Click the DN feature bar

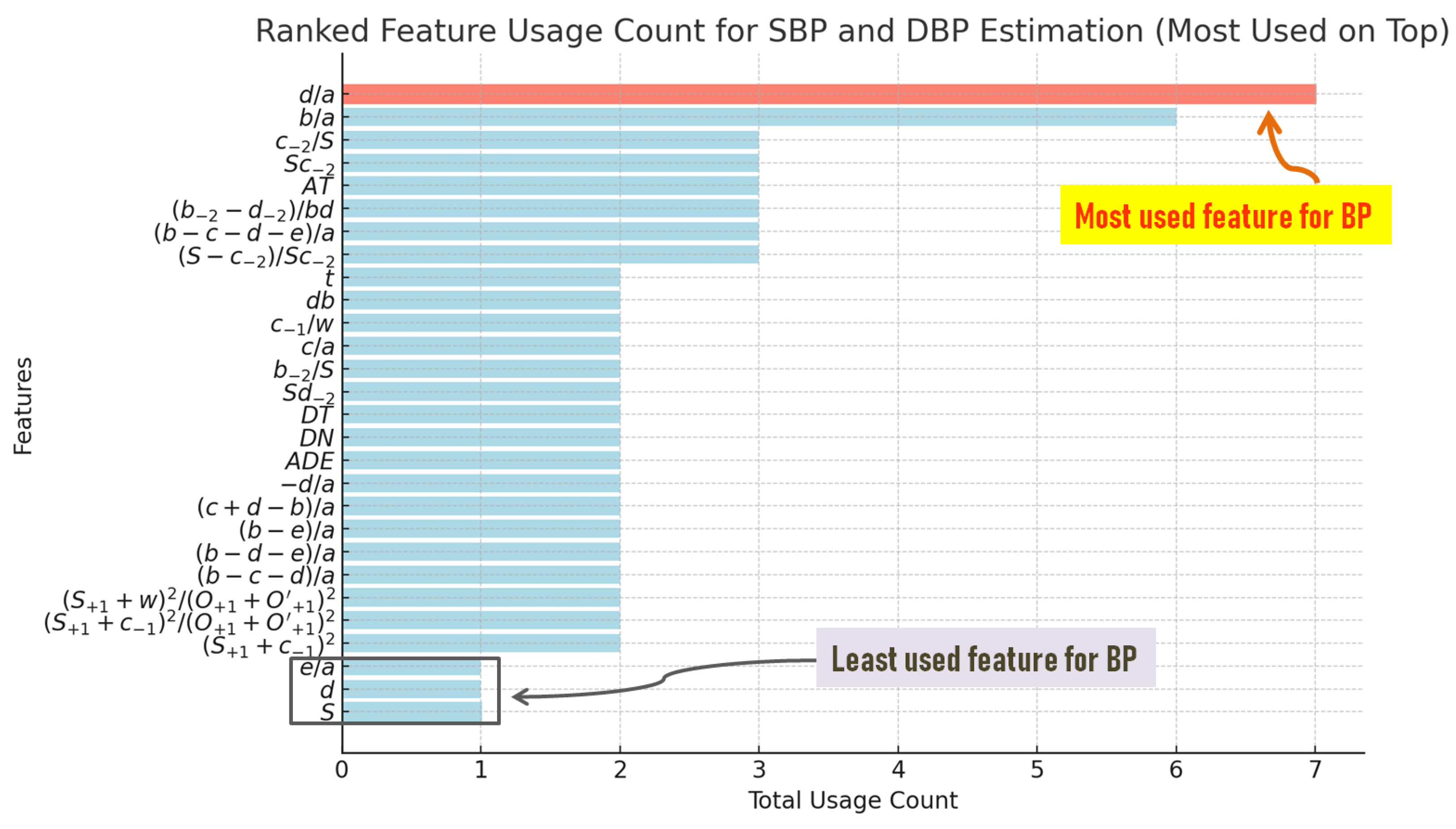(481, 438)
